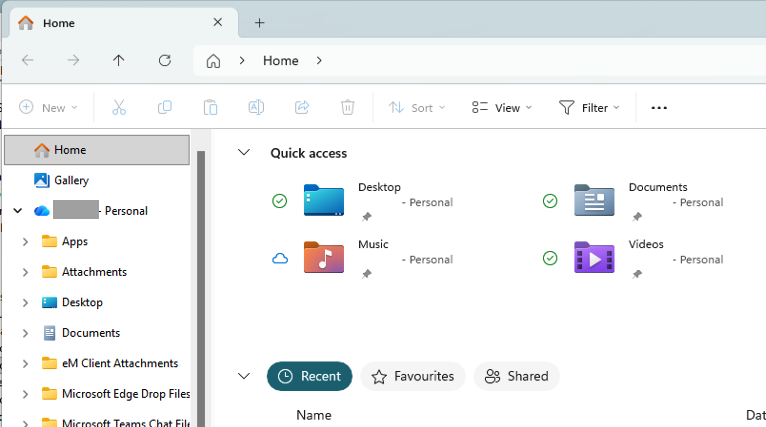Open the See more ellipsis menu

click(x=659, y=108)
